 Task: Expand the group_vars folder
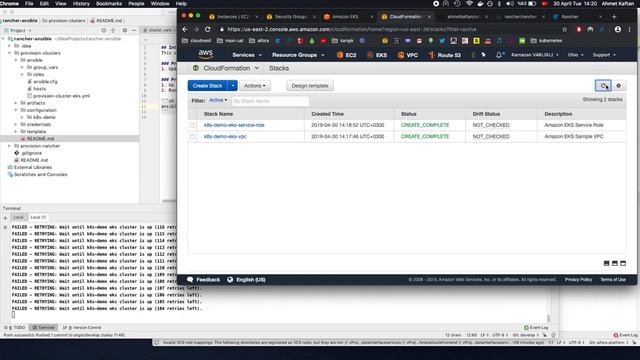tap(22, 67)
